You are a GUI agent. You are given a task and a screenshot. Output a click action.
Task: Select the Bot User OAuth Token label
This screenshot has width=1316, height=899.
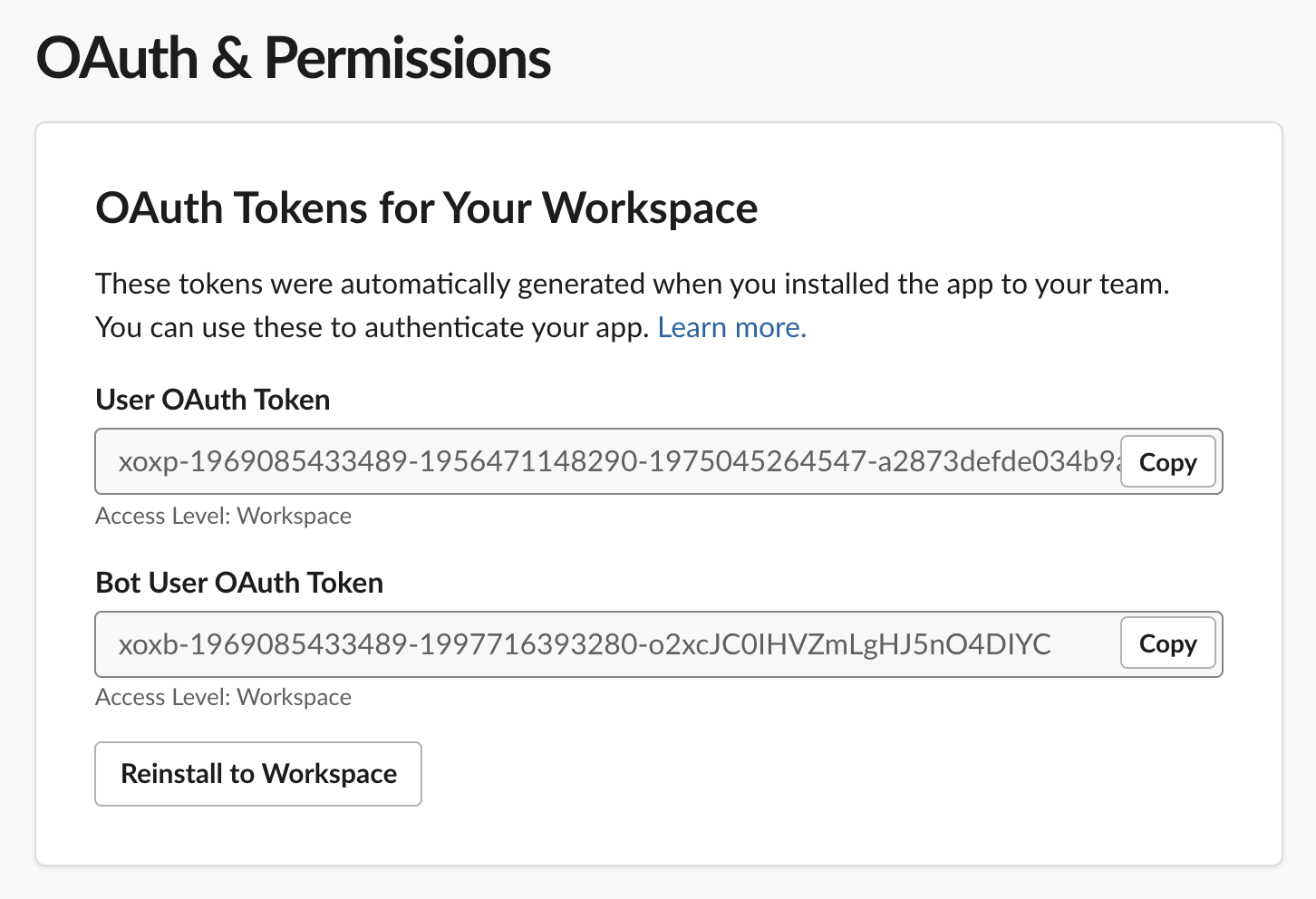[239, 583]
